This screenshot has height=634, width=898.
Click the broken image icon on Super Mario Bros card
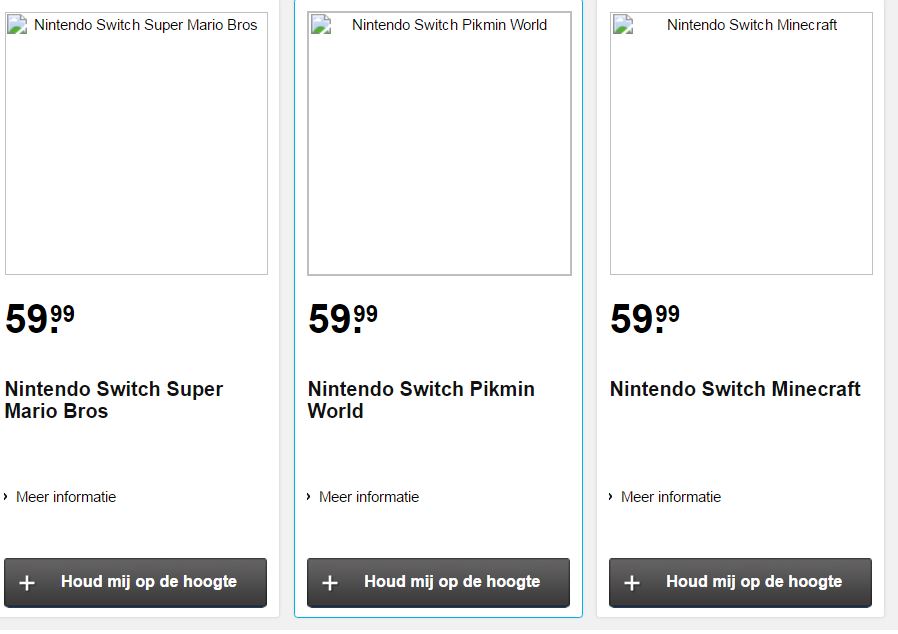pos(17,24)
